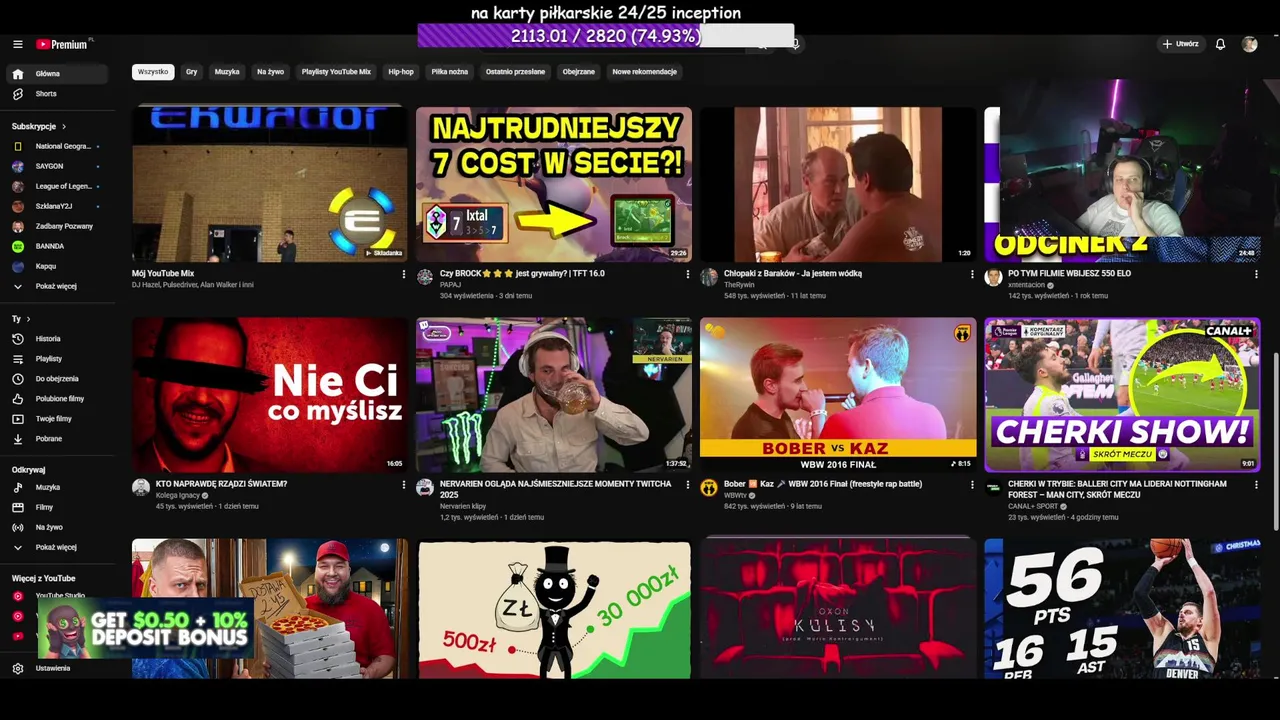This screenshot has height=720, width=1280.
Task: Open CANAL+ SPORT channel link
Action: [x=1032, y=507]
